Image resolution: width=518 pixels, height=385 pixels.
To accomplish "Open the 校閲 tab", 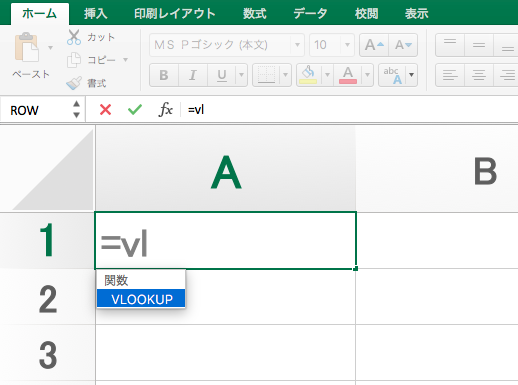I will [x=366, y=14].
